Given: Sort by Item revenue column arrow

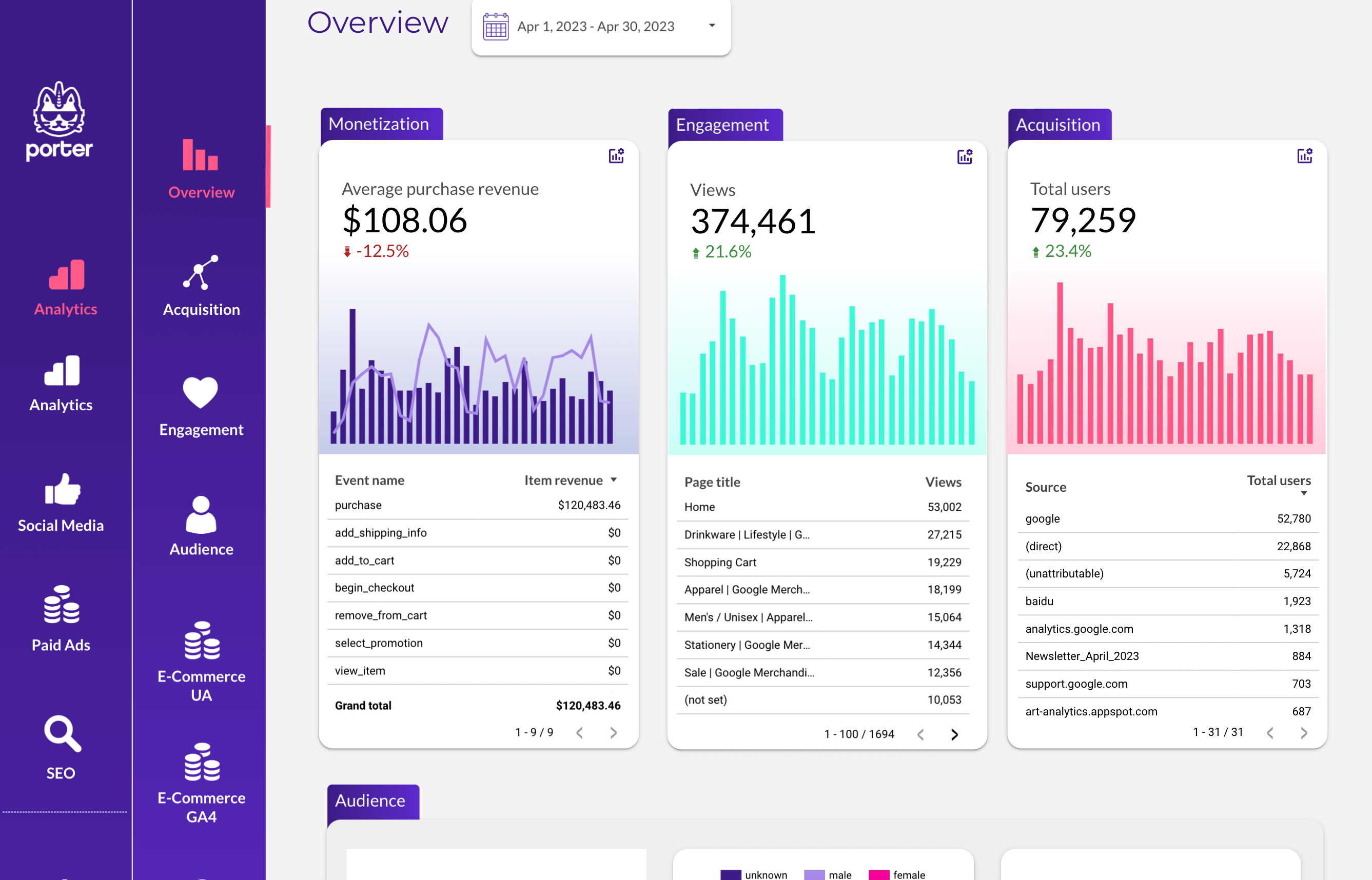Looking at the screenshot, I should [x=614, y=480].
